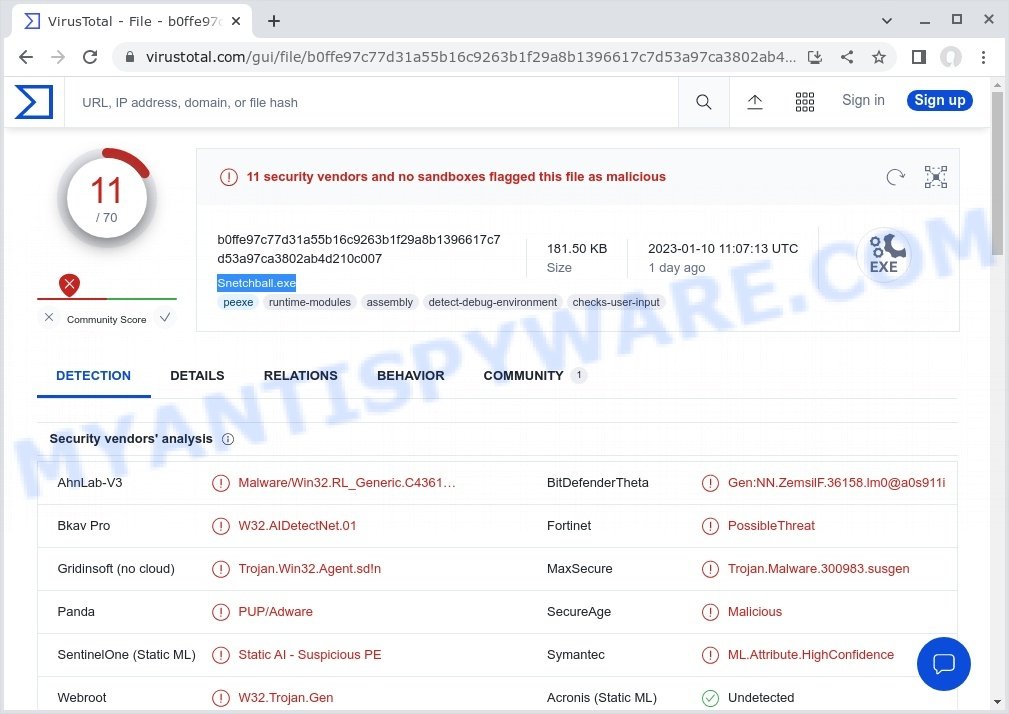Click the Acronis undetected green check icon
Viewport: 1009px width, 714px height.
click(710, 698)
